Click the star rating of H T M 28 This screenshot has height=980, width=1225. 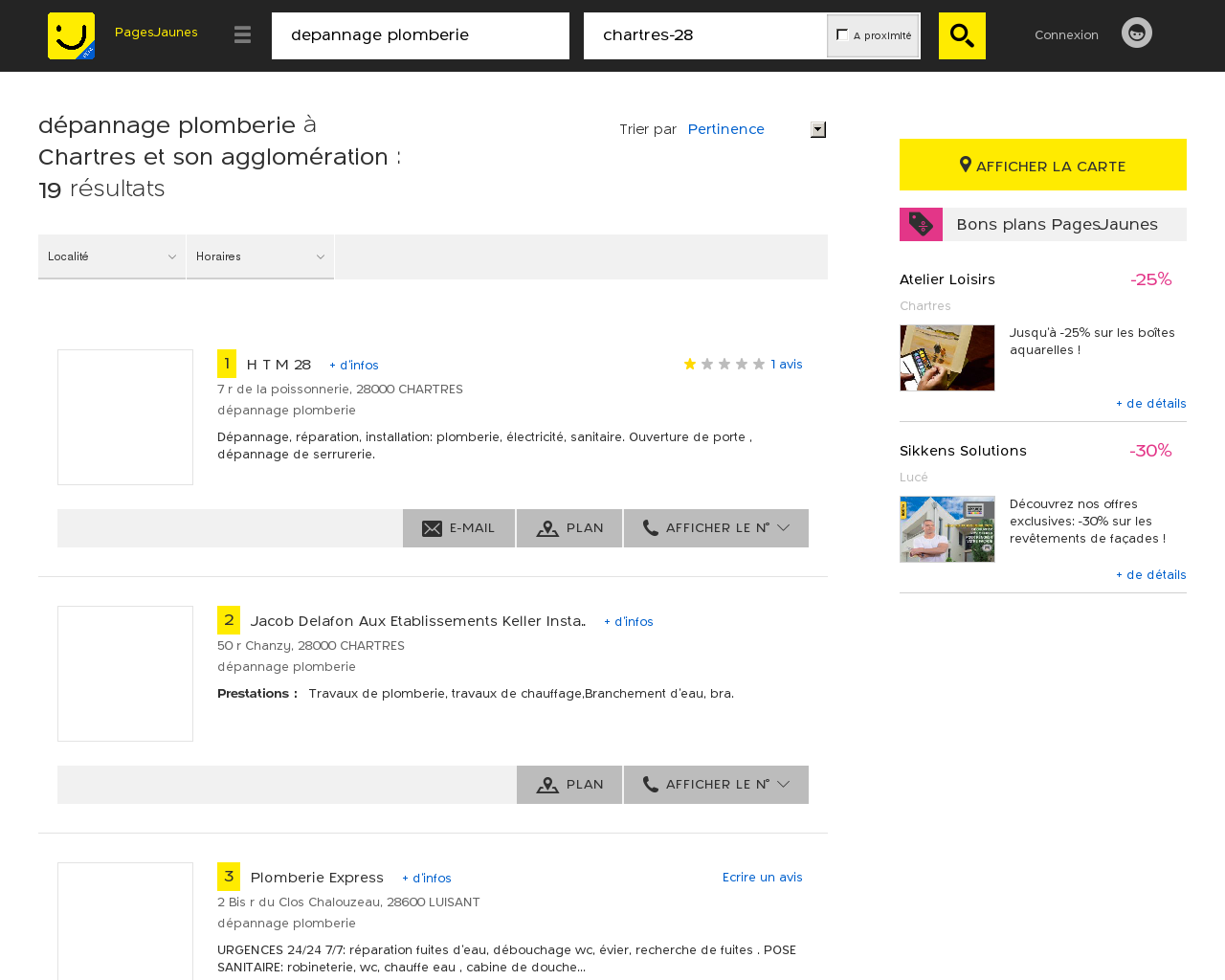[724, 364]
